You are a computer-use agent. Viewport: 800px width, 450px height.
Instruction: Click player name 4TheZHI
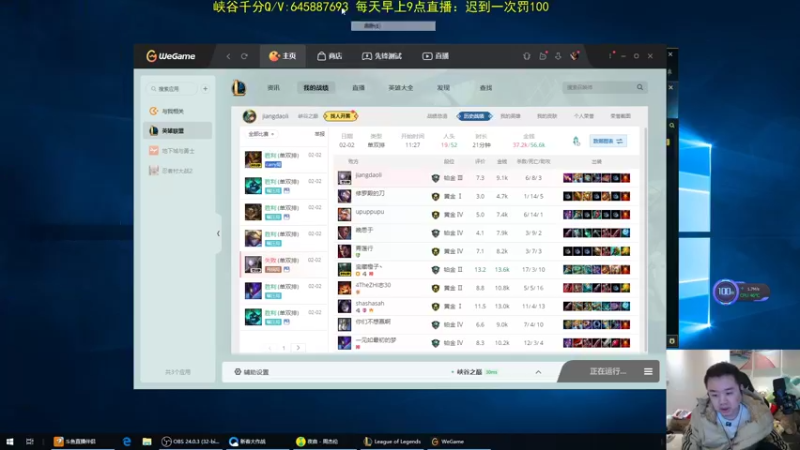click(x=373, y=285)
